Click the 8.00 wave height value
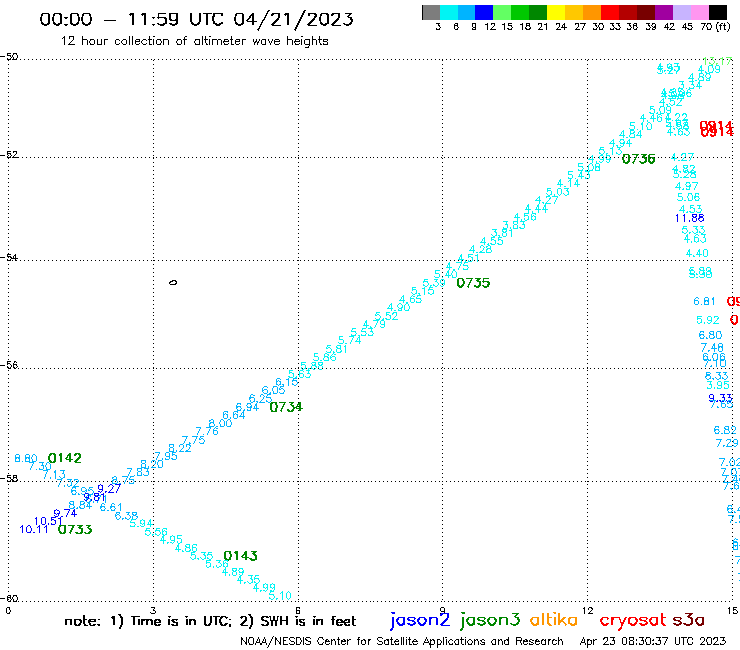Viewport: 740px width, 650px height. 220,423
